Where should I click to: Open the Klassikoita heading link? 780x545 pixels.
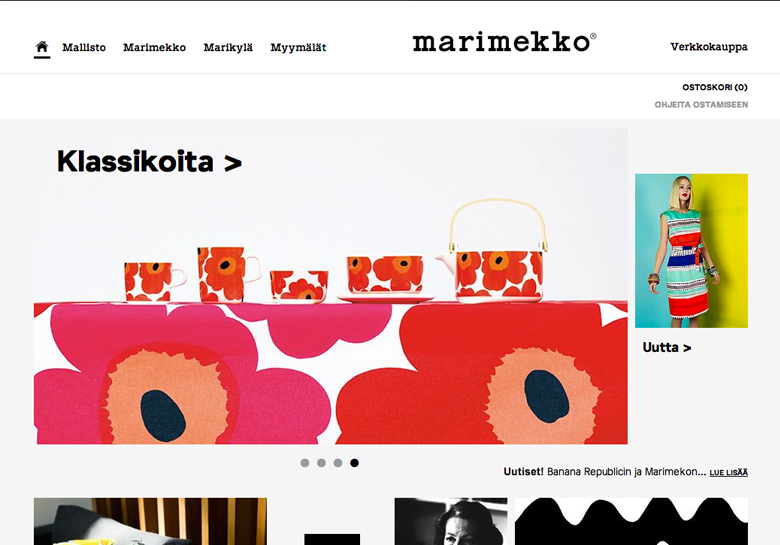(x=149, y=162)
